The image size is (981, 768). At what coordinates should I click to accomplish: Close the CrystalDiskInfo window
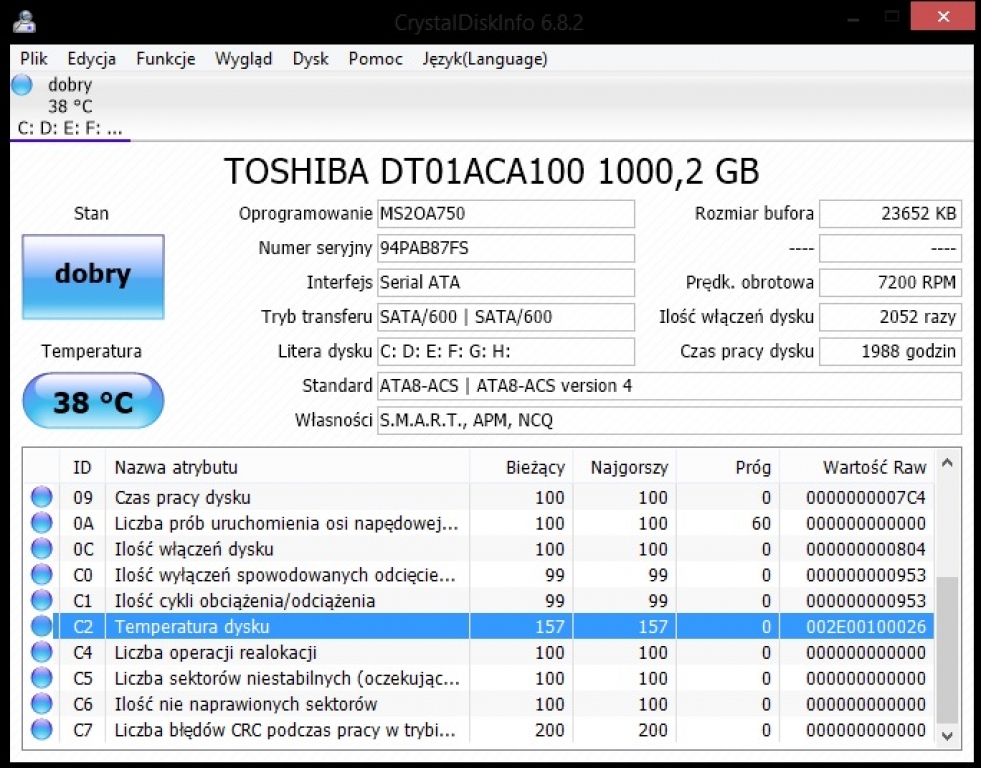point(943,17)
